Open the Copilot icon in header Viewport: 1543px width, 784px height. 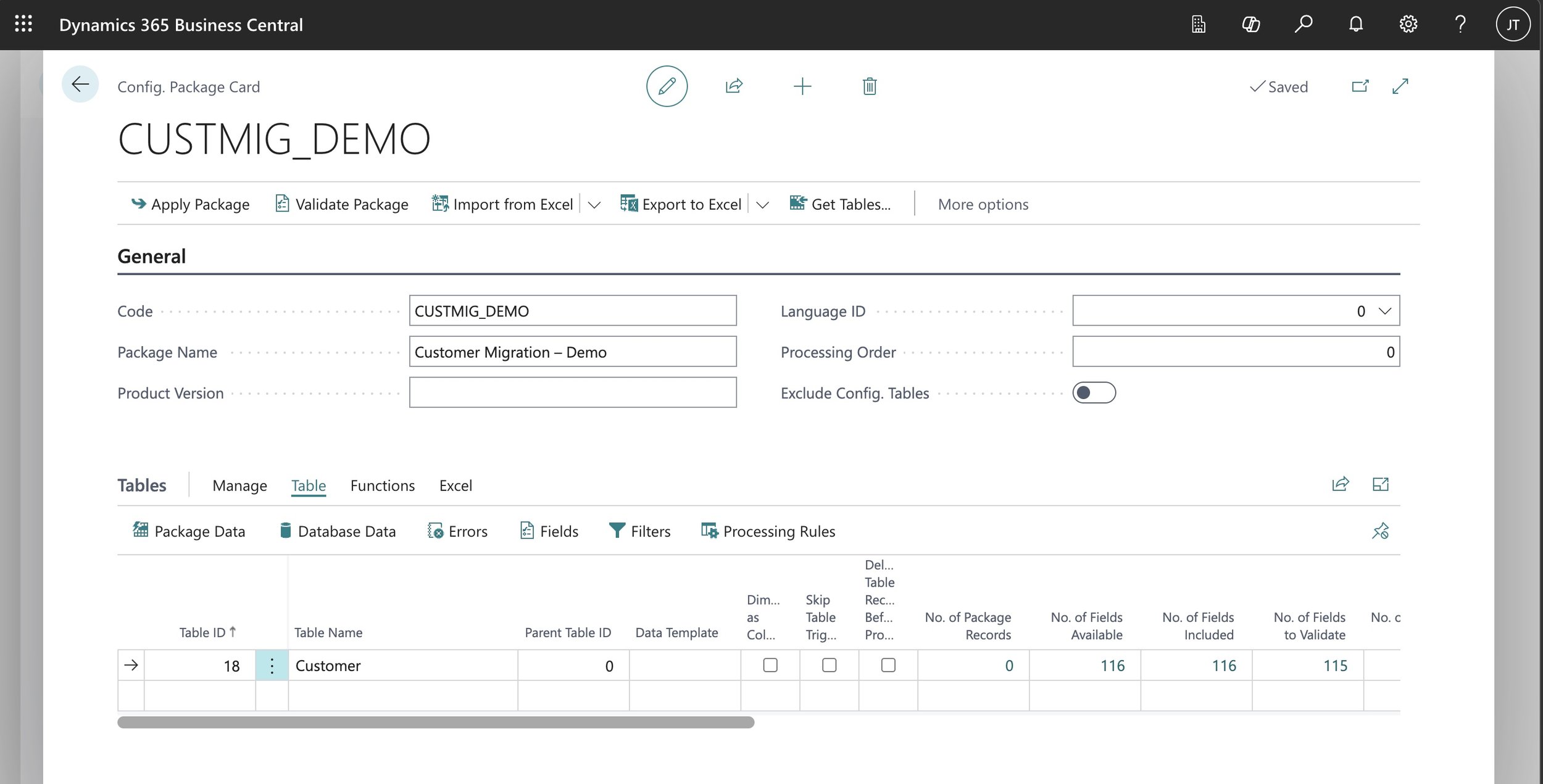tap(1250, 24)
